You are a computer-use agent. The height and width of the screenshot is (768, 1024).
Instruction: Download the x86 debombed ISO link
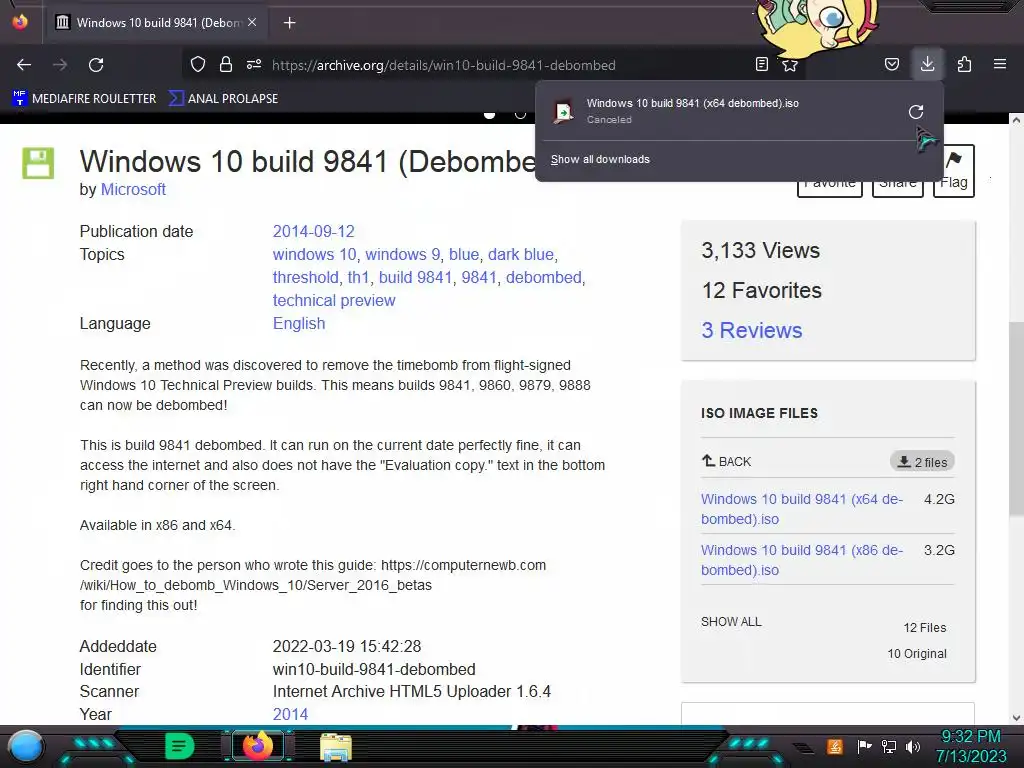click(x=802, y=560)
